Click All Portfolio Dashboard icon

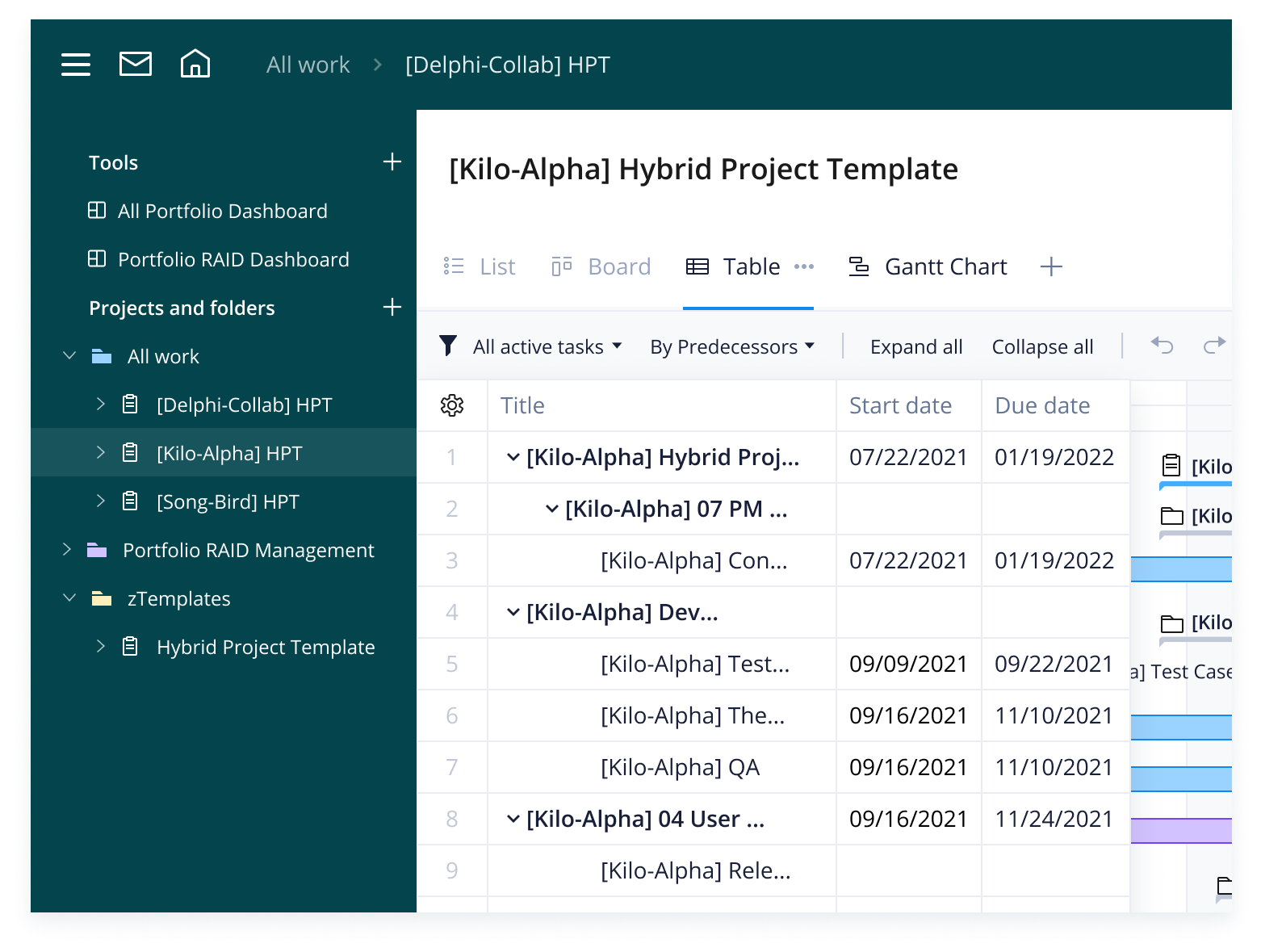click(x=97, y=211)
